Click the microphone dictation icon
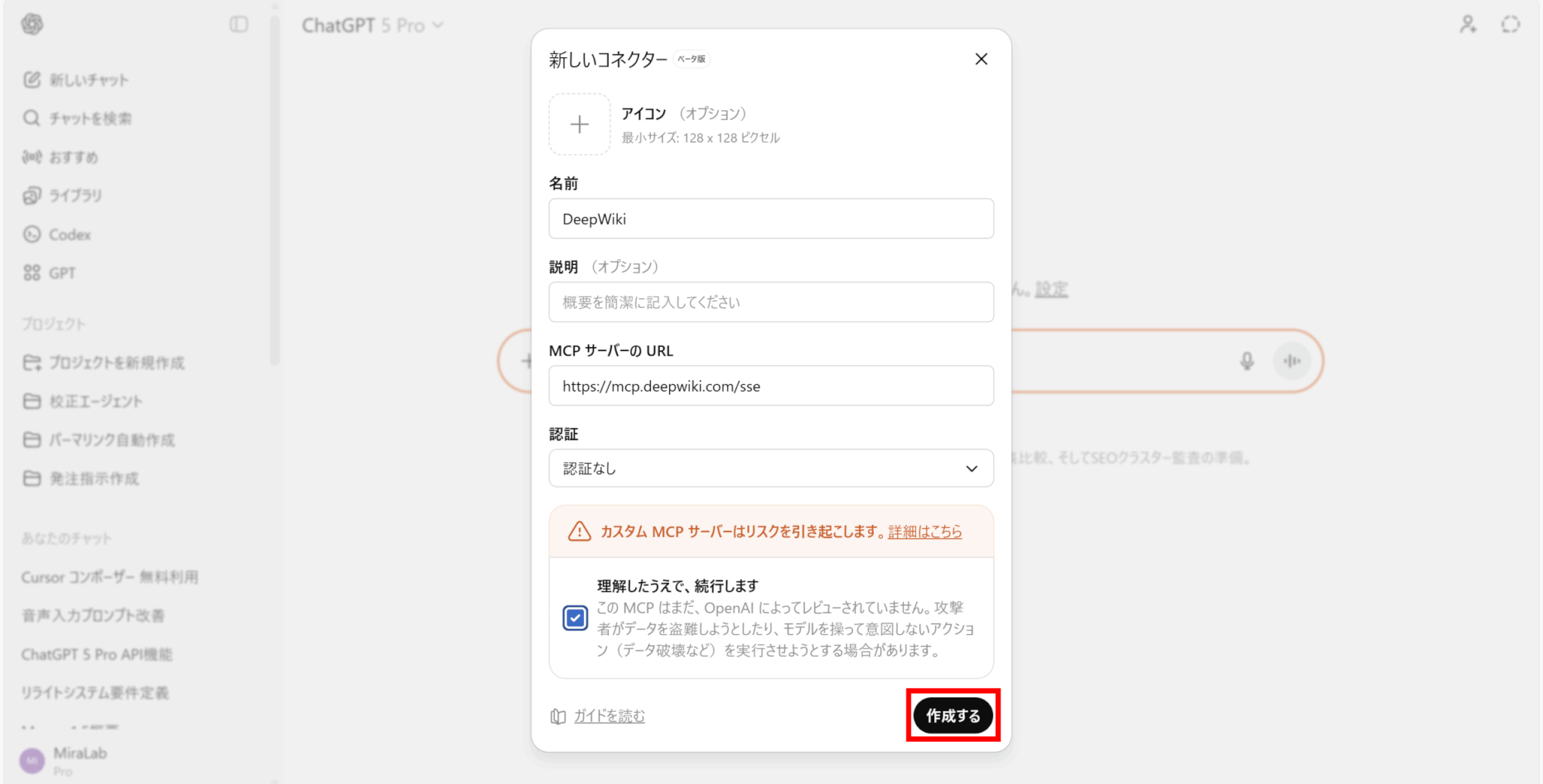 pos(1247,361)
